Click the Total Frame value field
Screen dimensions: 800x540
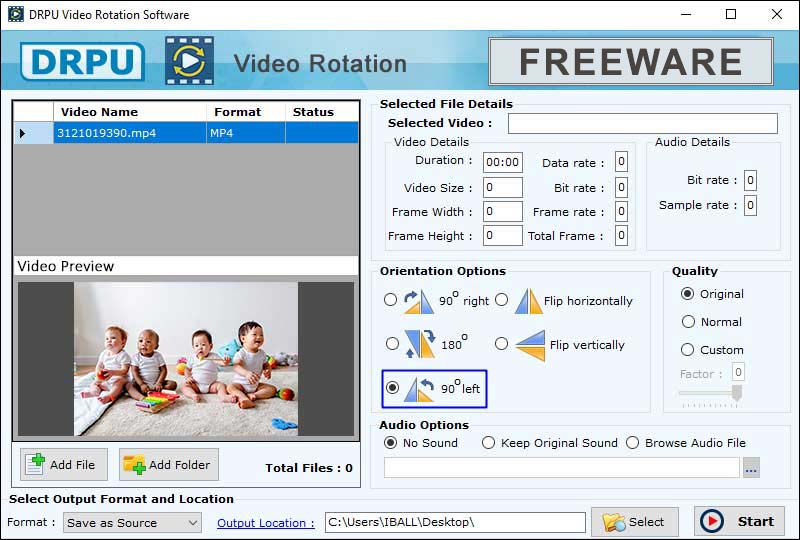[x=621, y=235]
